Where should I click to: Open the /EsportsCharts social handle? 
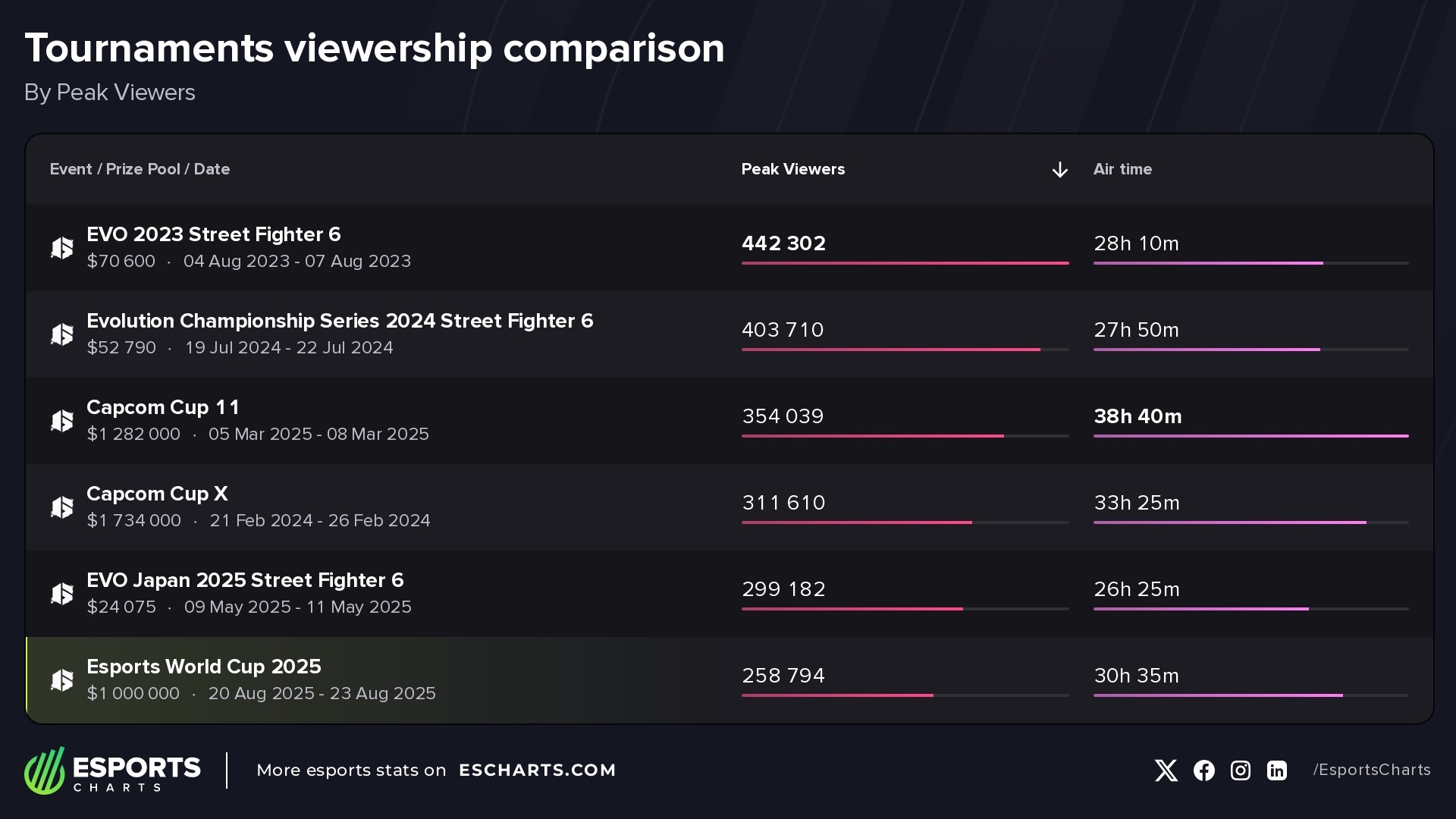[1371, 770]
